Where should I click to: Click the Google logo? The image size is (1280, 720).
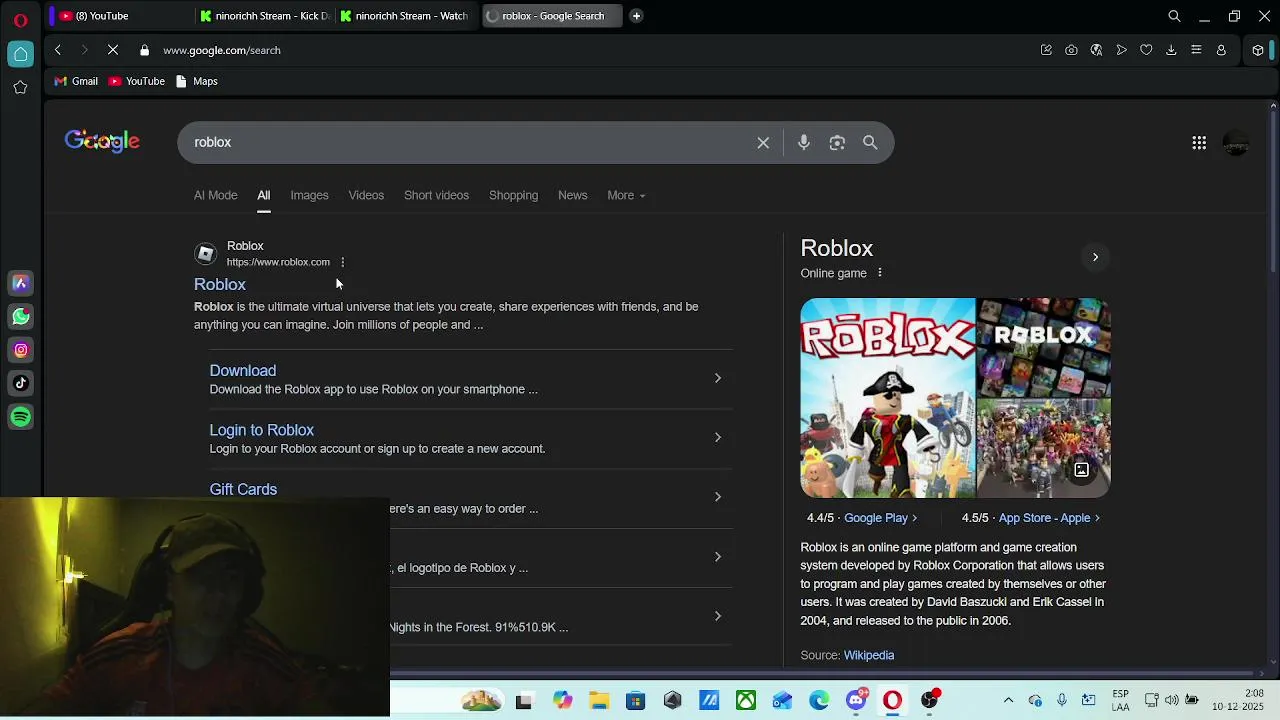coord(102,142)
